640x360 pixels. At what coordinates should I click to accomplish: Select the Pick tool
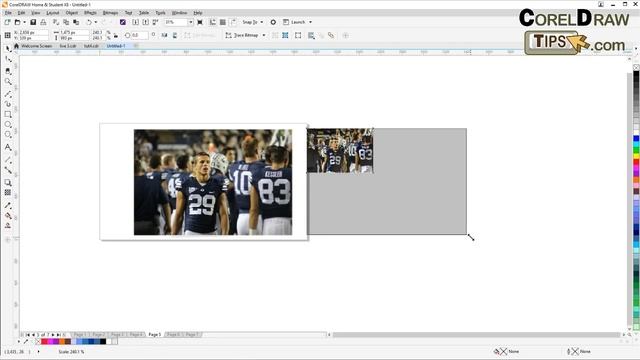pos(8,49)
